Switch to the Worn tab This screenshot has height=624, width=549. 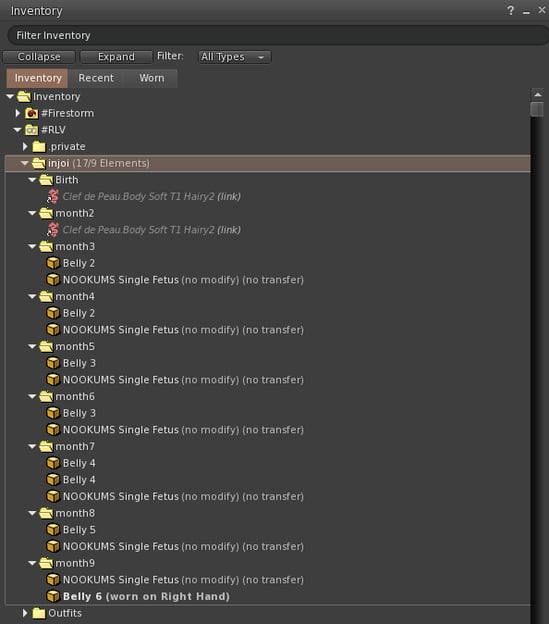[152, 78]
